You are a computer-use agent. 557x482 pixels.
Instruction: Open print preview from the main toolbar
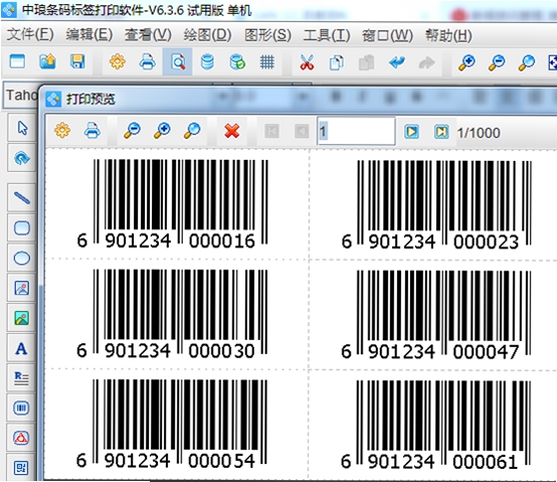click(x=178, y=63)
